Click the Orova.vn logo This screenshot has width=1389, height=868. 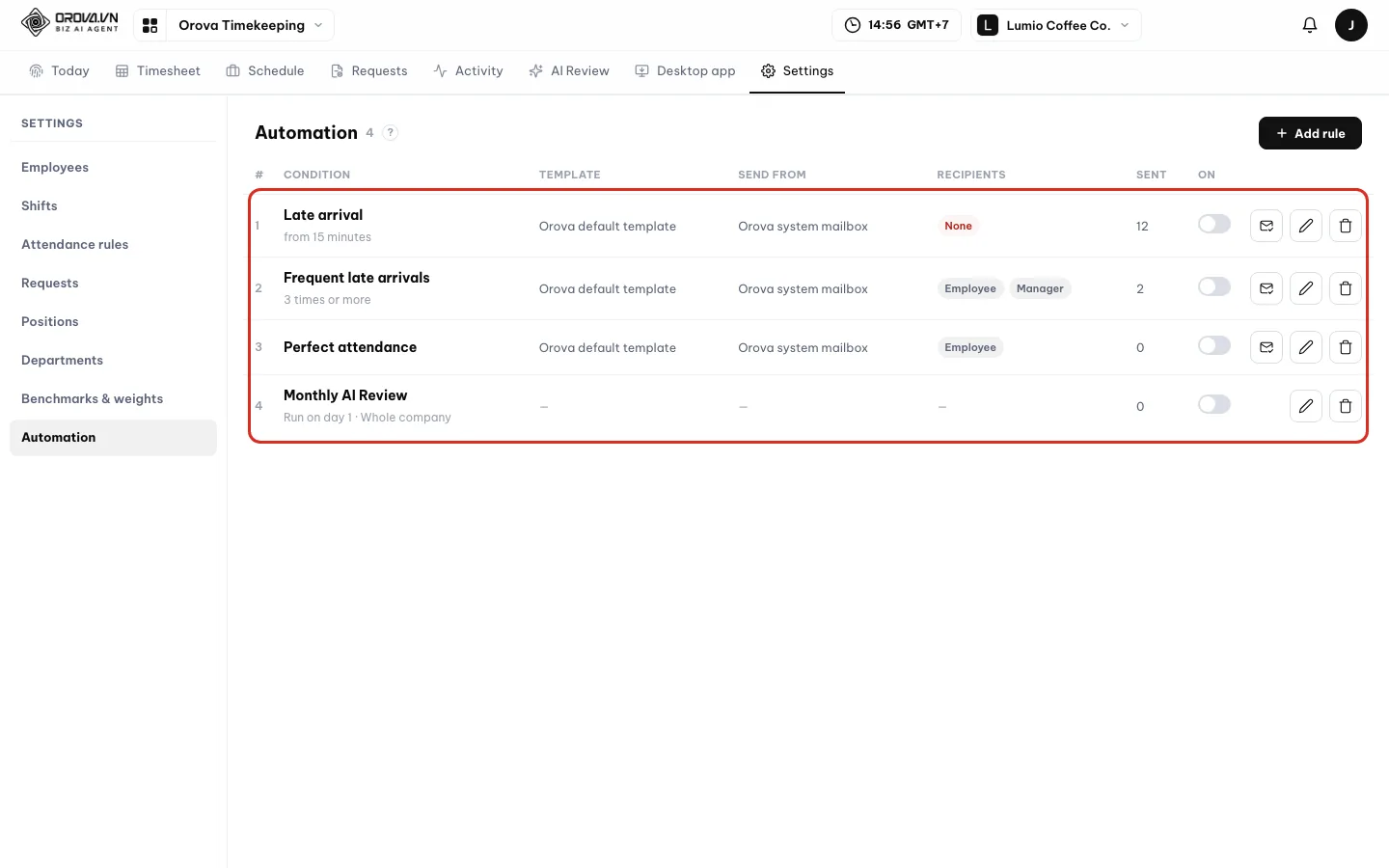pos(69,22)
